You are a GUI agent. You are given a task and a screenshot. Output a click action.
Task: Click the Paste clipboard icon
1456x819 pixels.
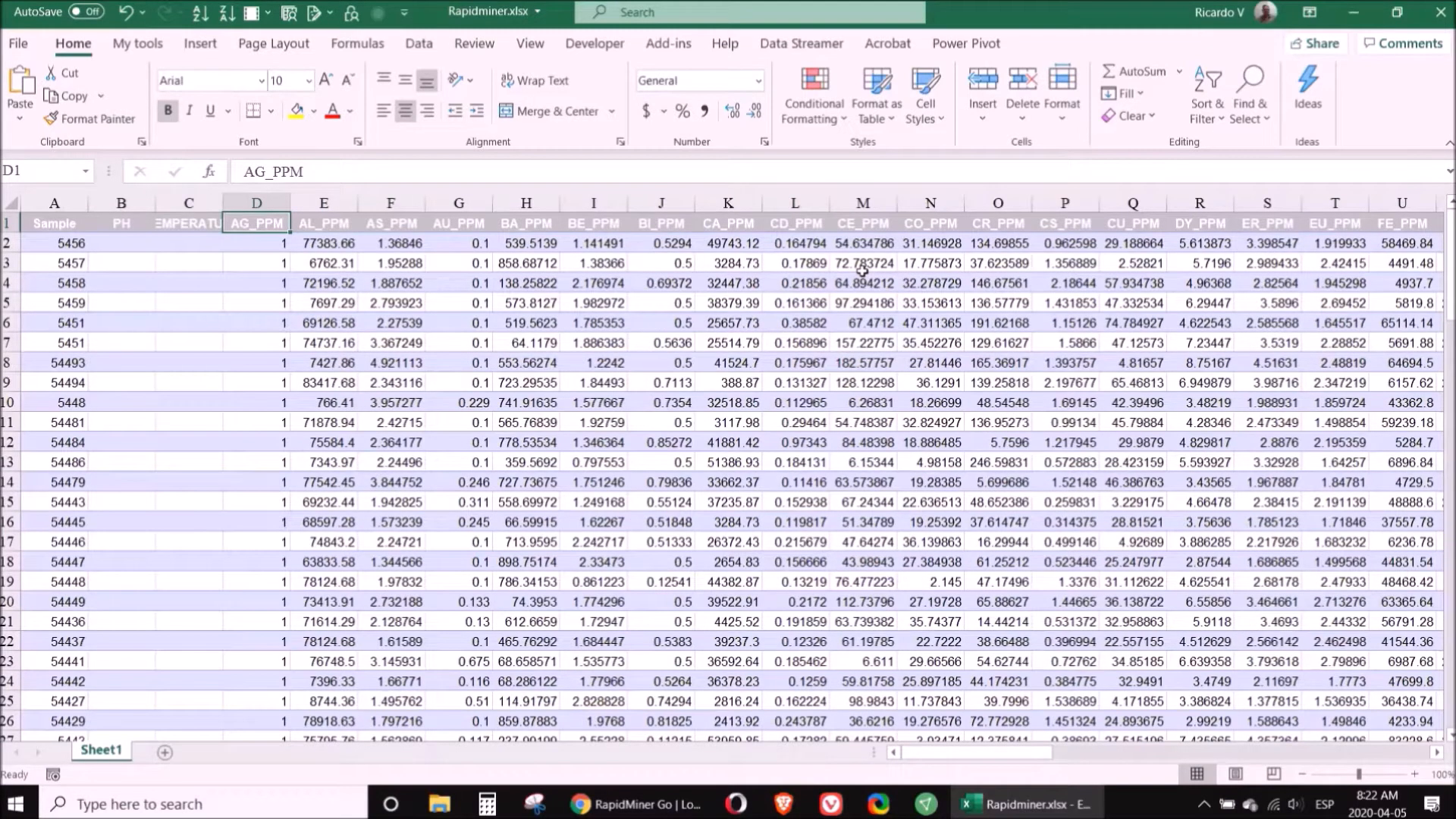[20, 81]
